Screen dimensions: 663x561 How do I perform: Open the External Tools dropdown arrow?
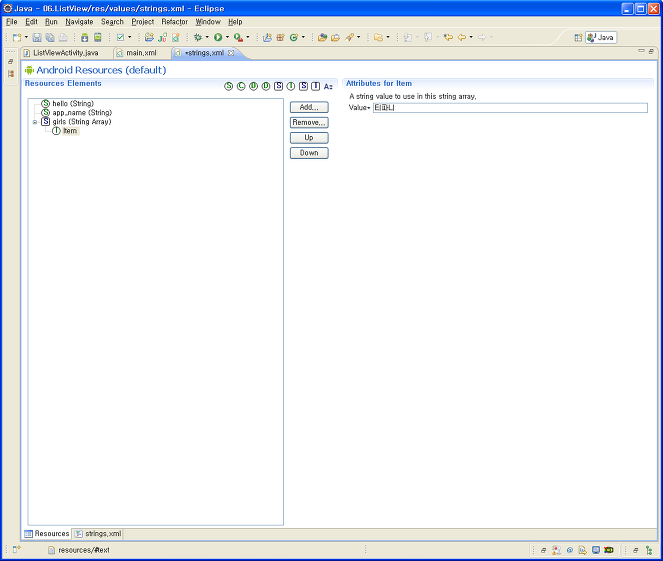247,37
